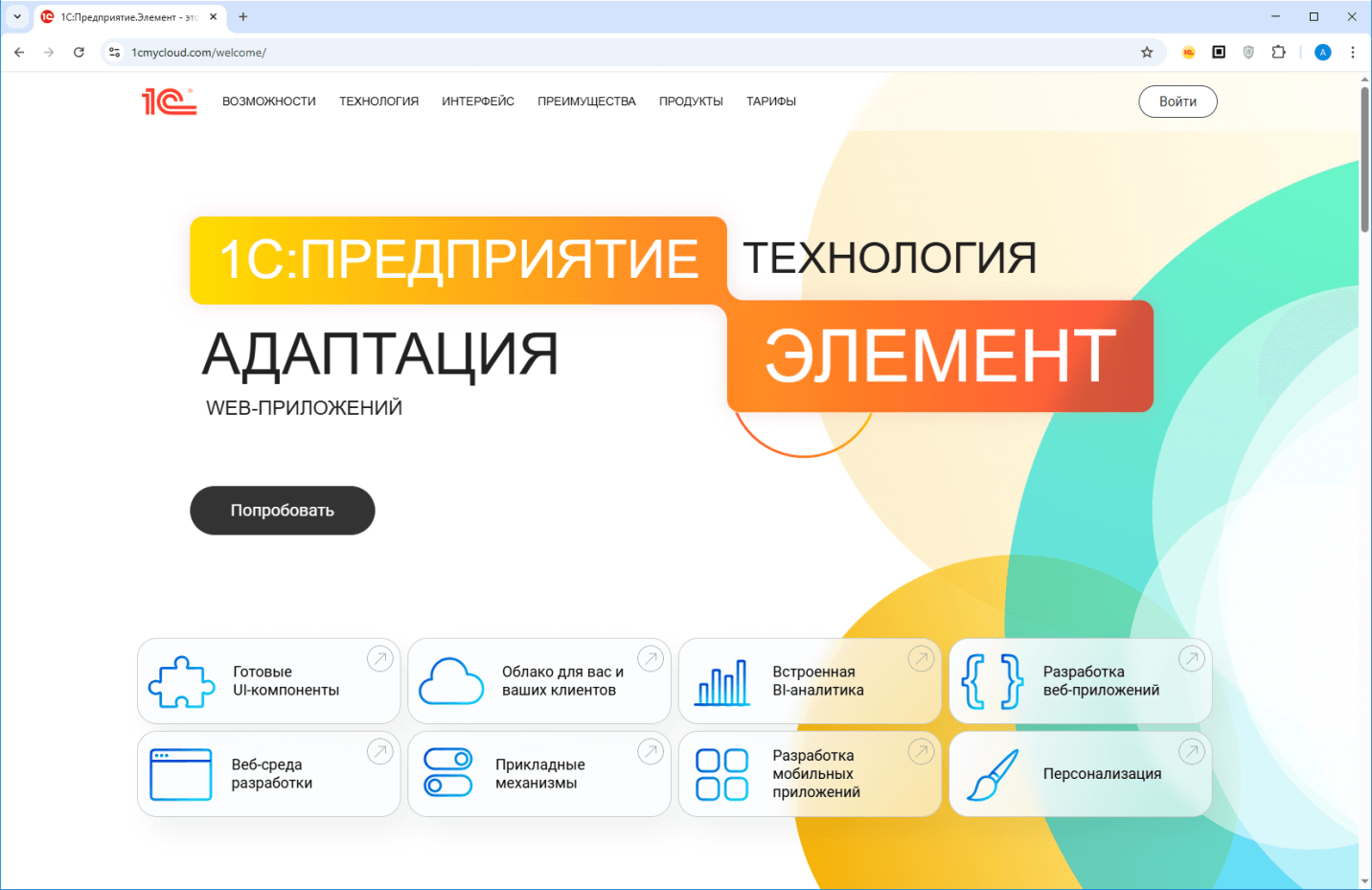
Task: Open the Облако для вас и ваших клиентов text
Action: 562,681
